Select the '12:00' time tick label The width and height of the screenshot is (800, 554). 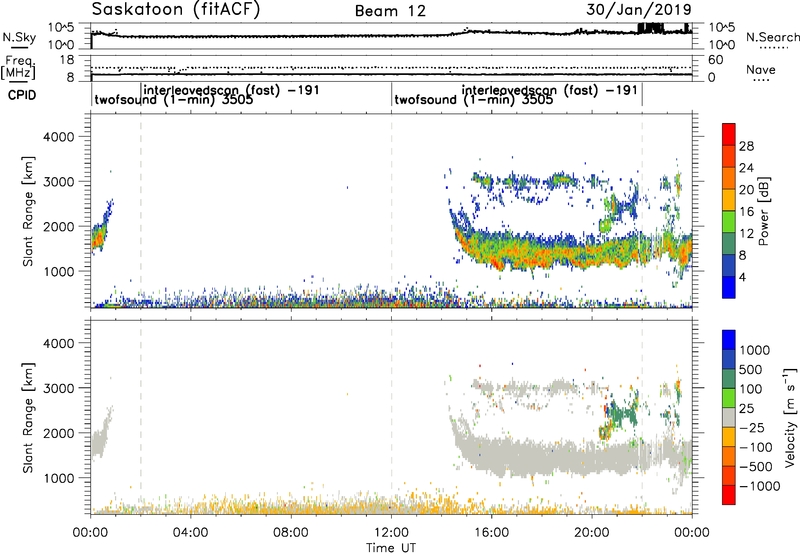pyautogui.click(x=391, y=533)
